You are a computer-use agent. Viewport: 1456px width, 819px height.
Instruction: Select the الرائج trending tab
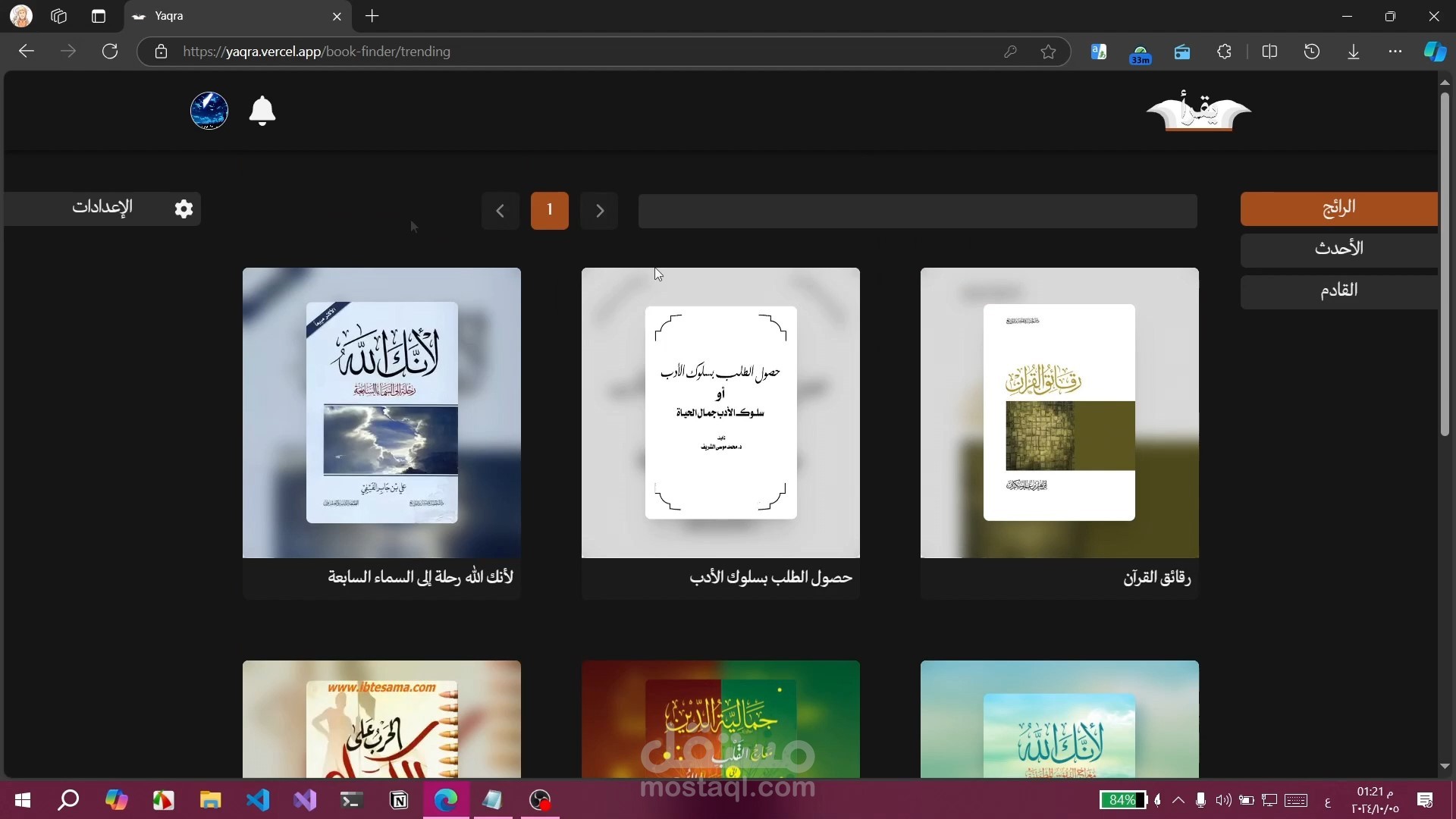(1338, 209)
